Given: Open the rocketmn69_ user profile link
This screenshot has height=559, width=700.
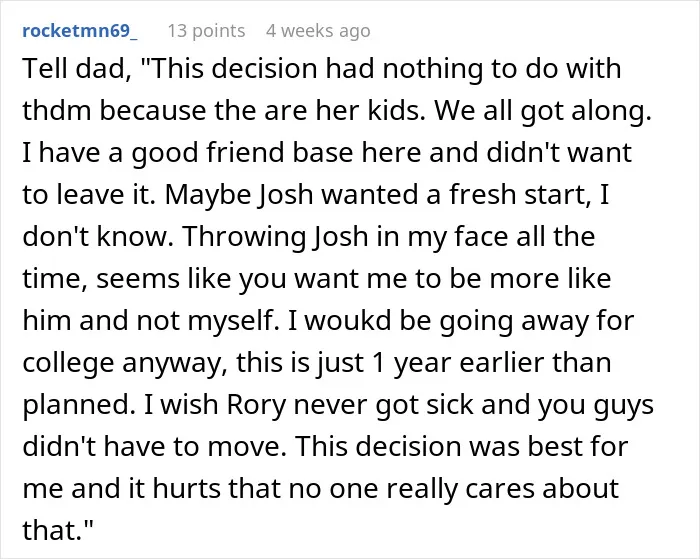Looking at the screenshot, I should [80, 31].
